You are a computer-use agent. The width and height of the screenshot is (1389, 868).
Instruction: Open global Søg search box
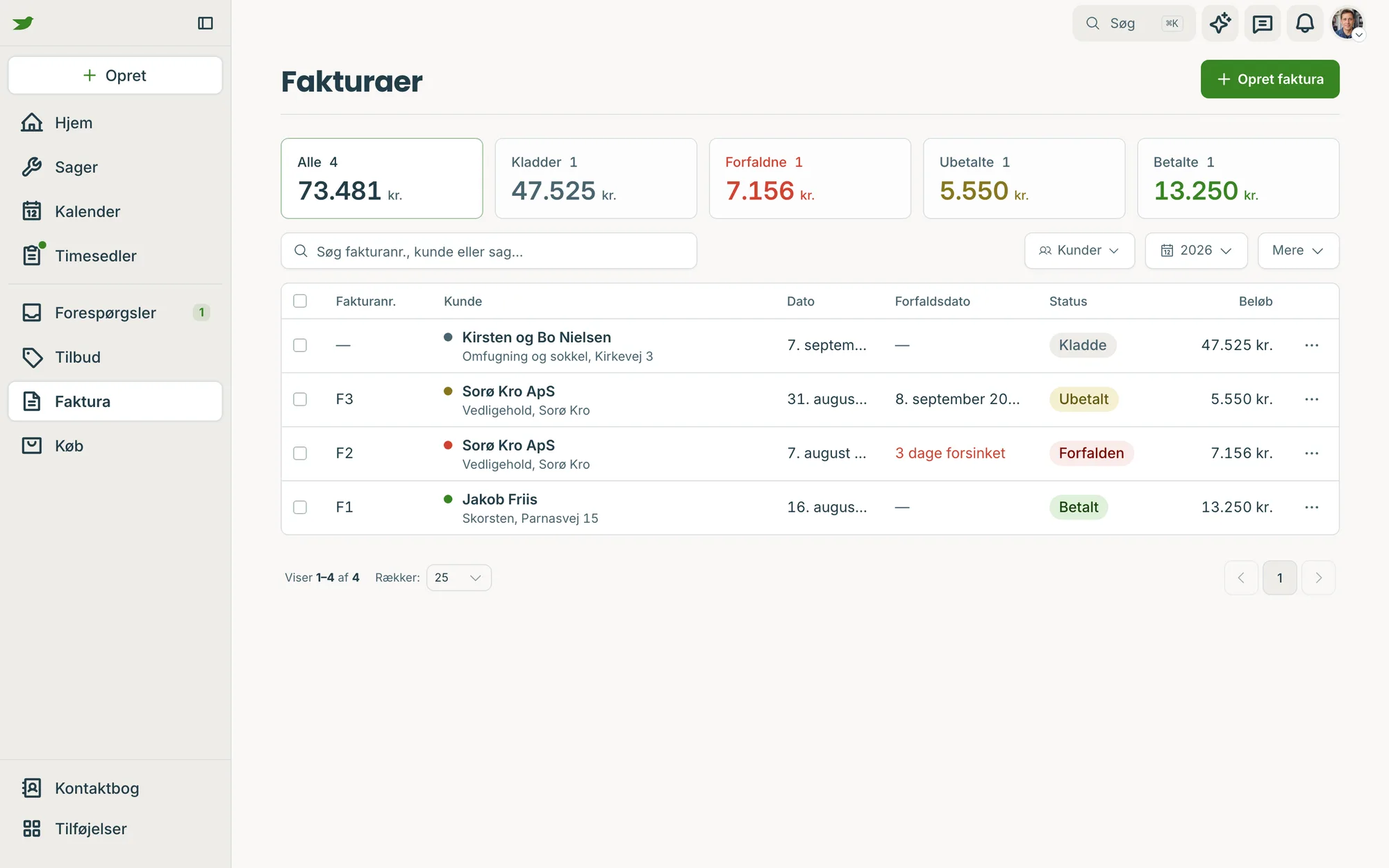[x=1133, y=23]
